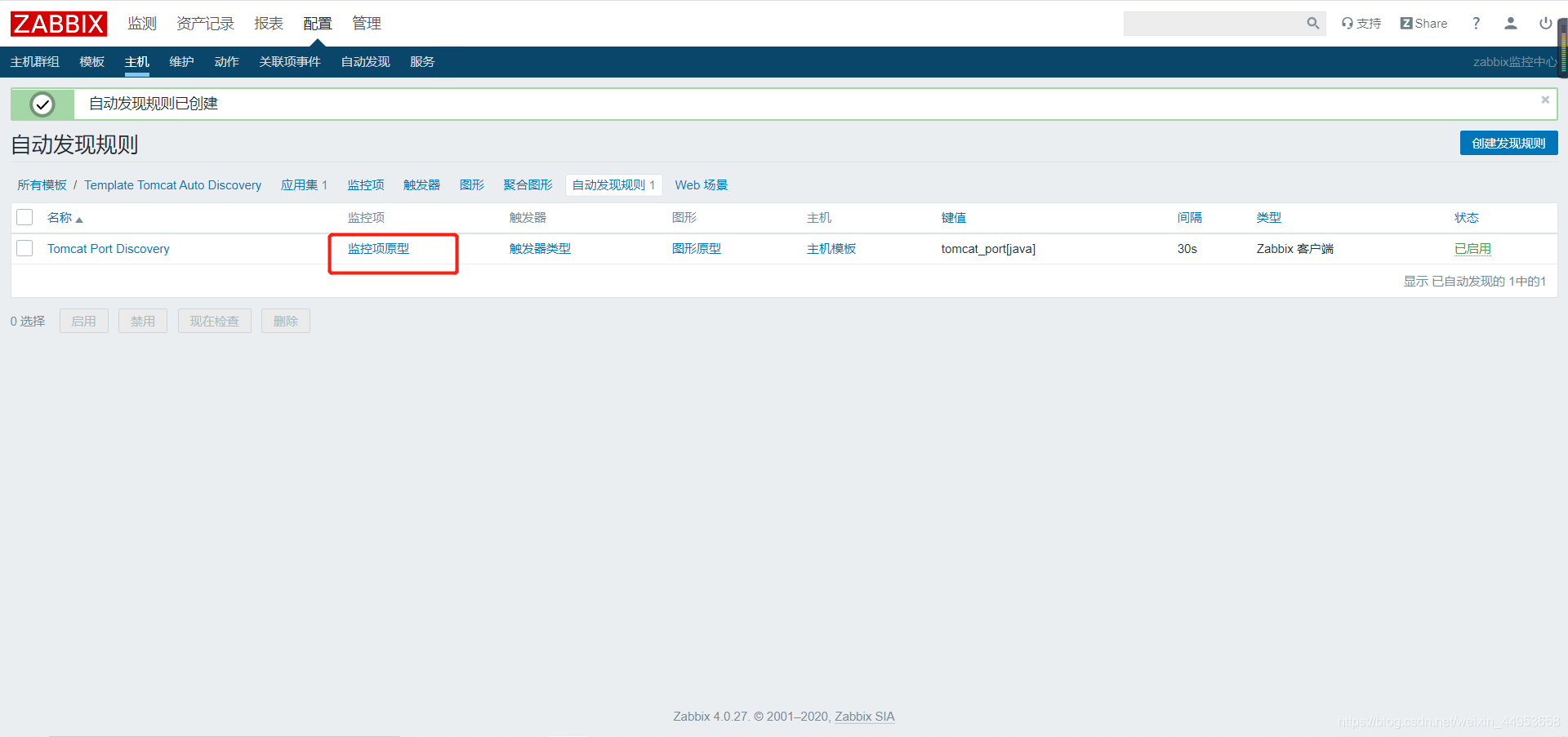The height and width of the screenshot is (737, 1568).
Task: Check the Tomcat Port Discovery row checkbox
Action: tap(24, 248)
